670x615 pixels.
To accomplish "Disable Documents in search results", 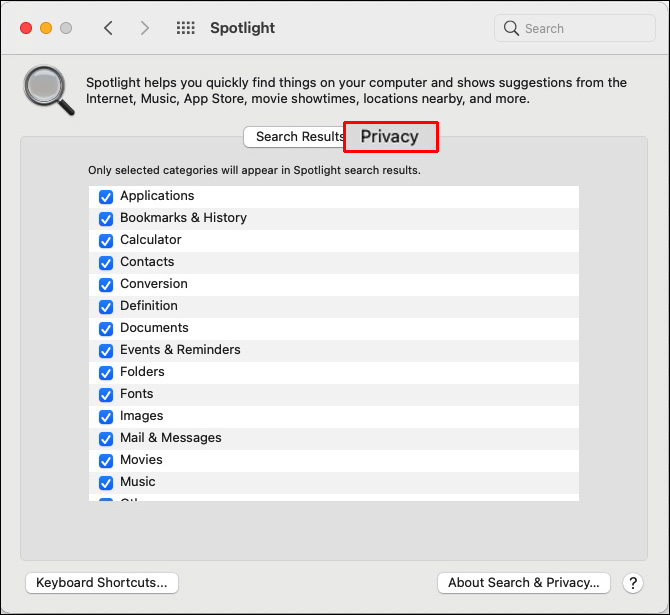I will [x=106, y=329].
